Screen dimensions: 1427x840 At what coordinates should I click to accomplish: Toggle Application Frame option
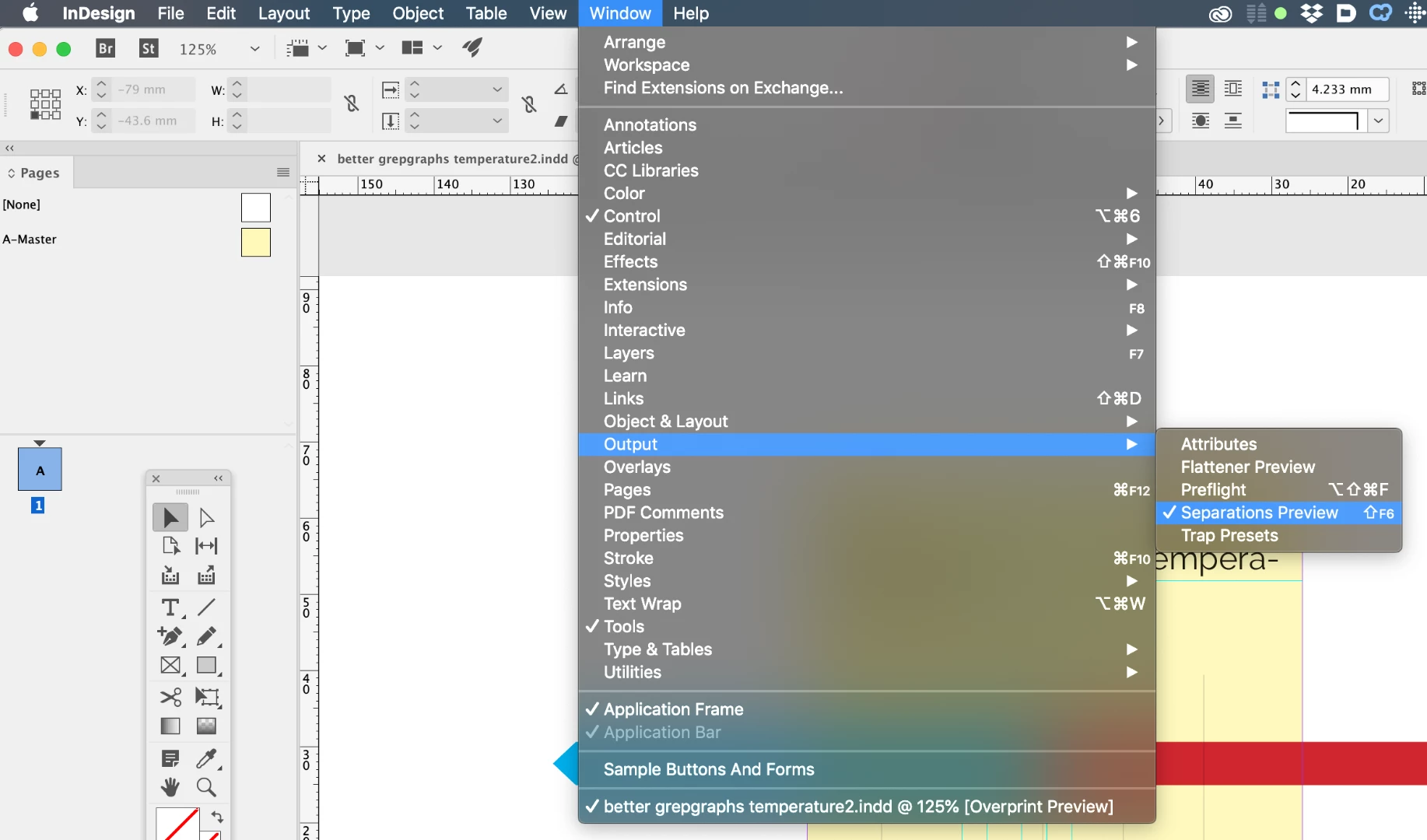[867, 709]
